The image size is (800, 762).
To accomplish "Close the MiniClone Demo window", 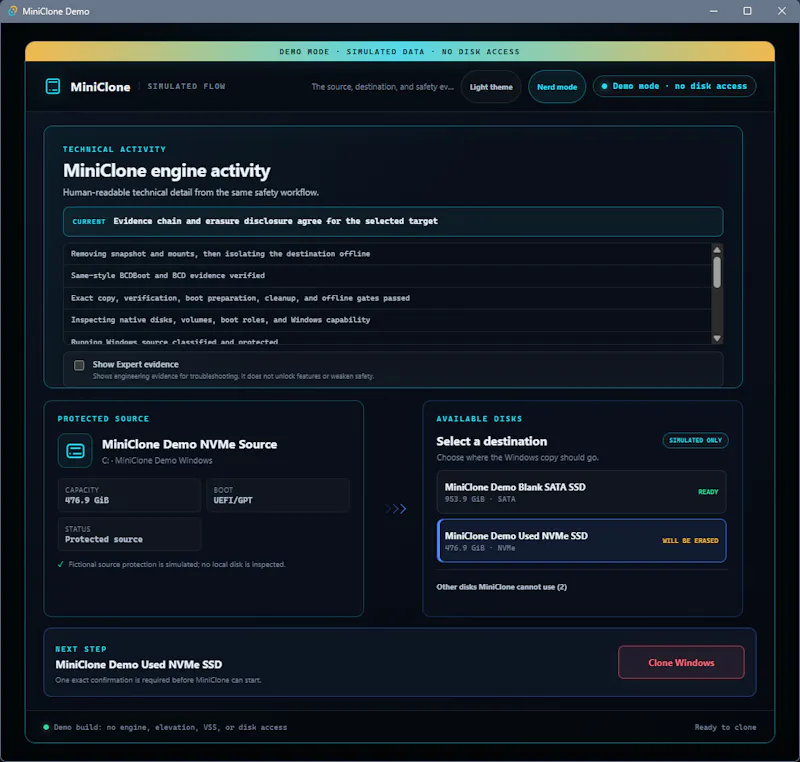I will pos(782,11).
